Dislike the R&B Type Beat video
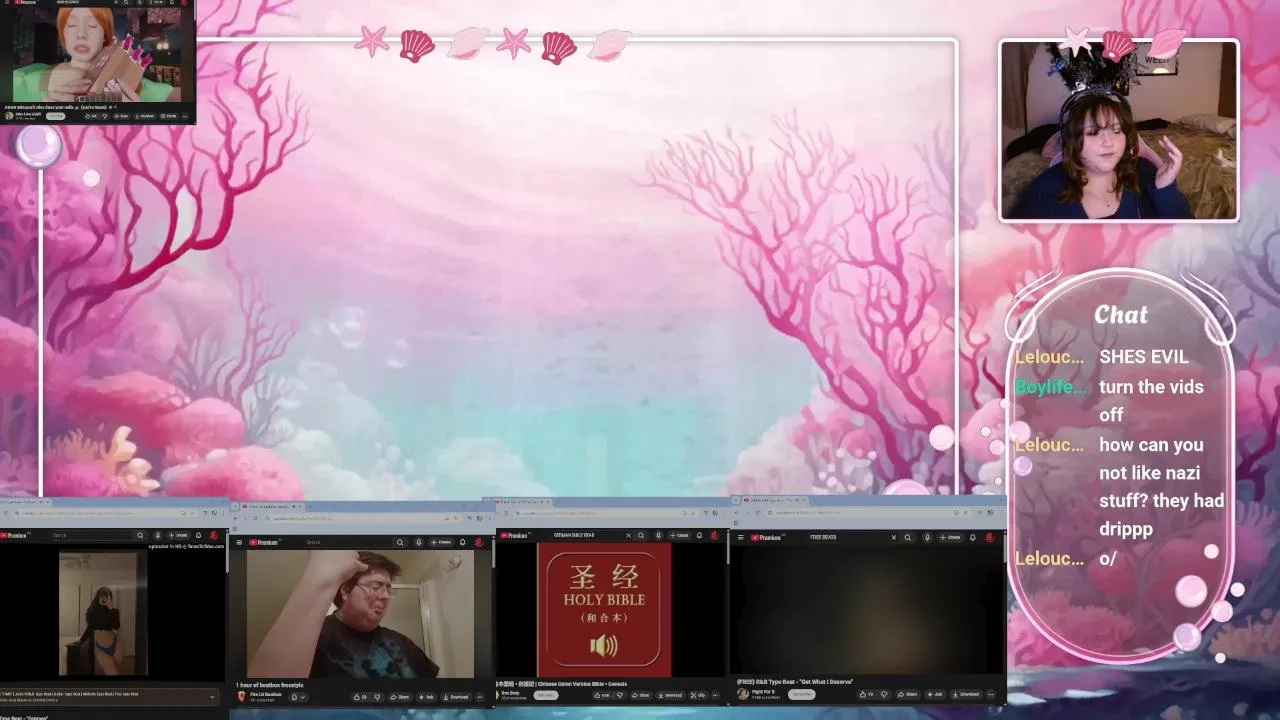 pos(884,694)
